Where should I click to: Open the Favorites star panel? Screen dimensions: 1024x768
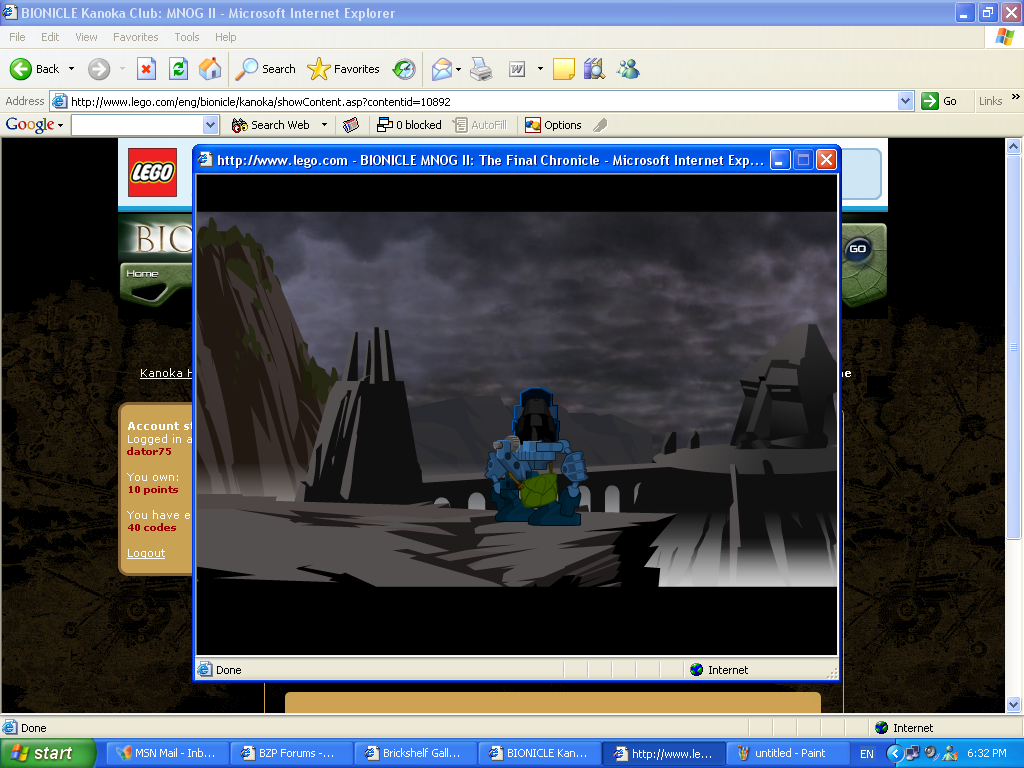tap(344, 69)
